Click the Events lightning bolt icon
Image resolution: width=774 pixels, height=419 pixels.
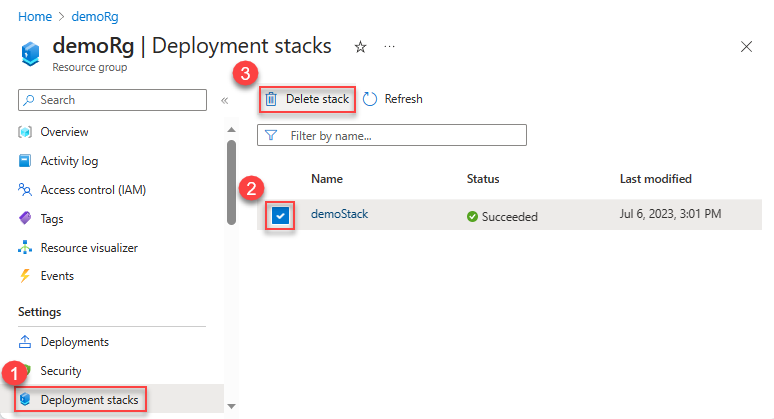coord(25,276)
